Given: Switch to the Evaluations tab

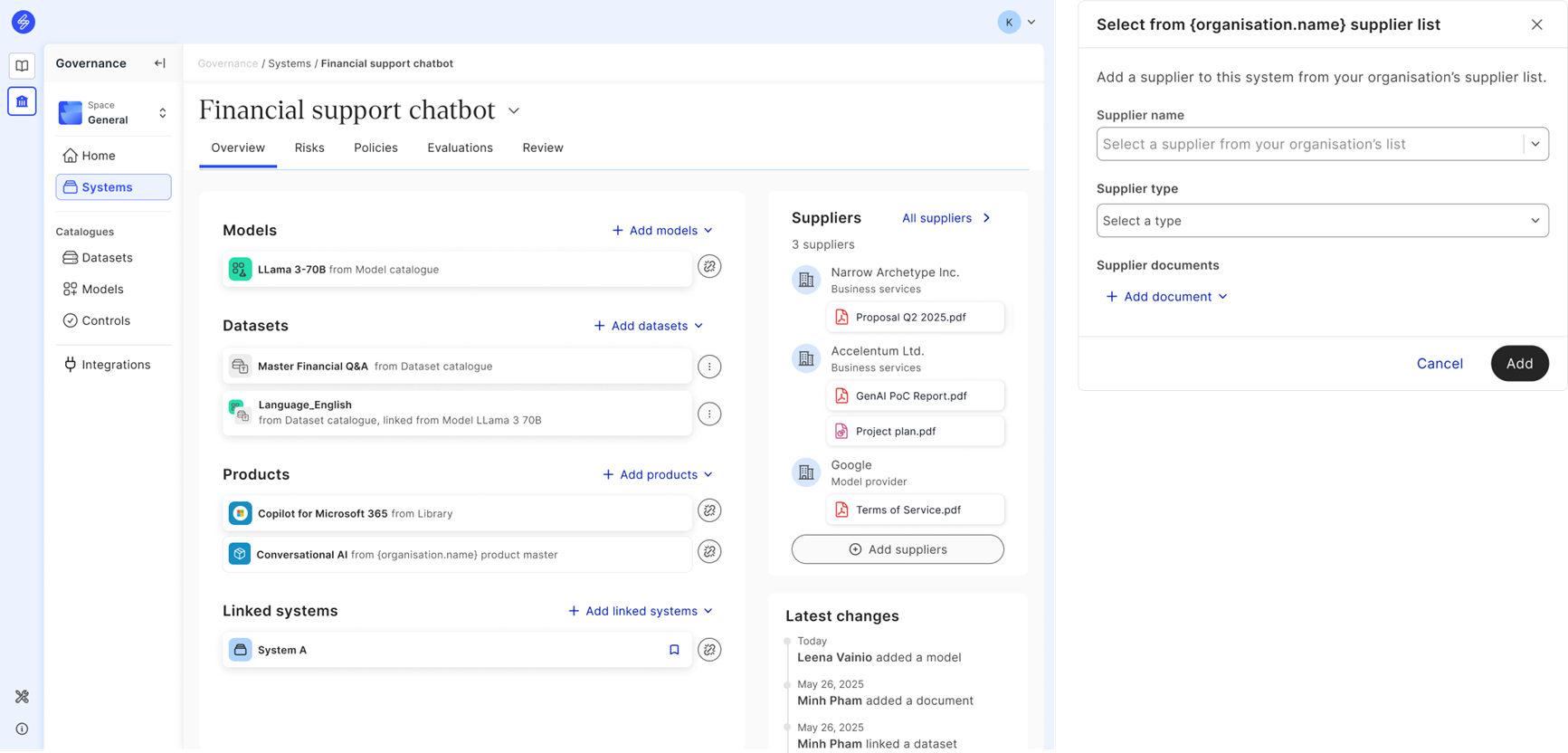Looking at the screenshot, I should point(460,148).
